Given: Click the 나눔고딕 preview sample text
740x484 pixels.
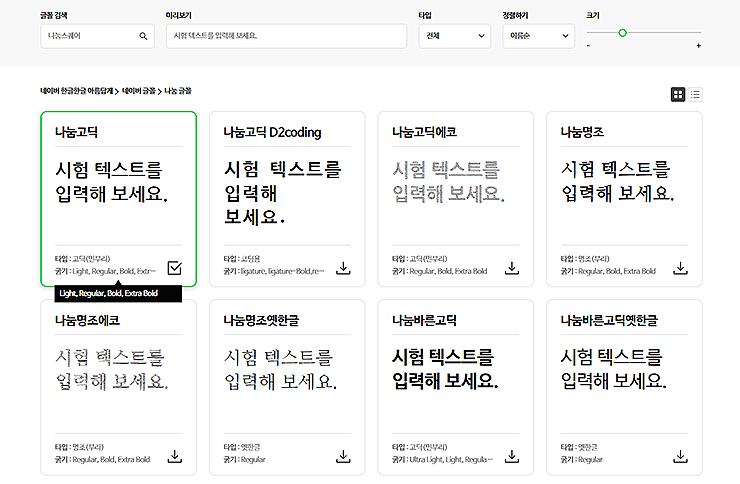Looking at the screenshot, I should click(111, 182).
